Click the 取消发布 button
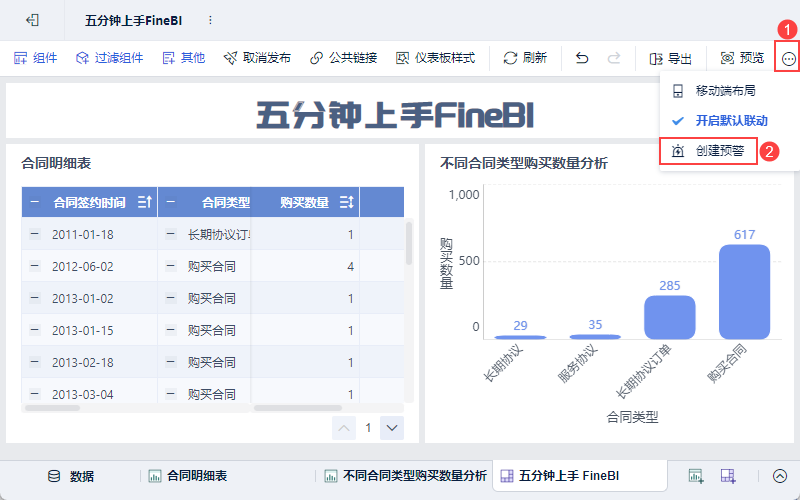800x500 pixels. tap(257, 58)
